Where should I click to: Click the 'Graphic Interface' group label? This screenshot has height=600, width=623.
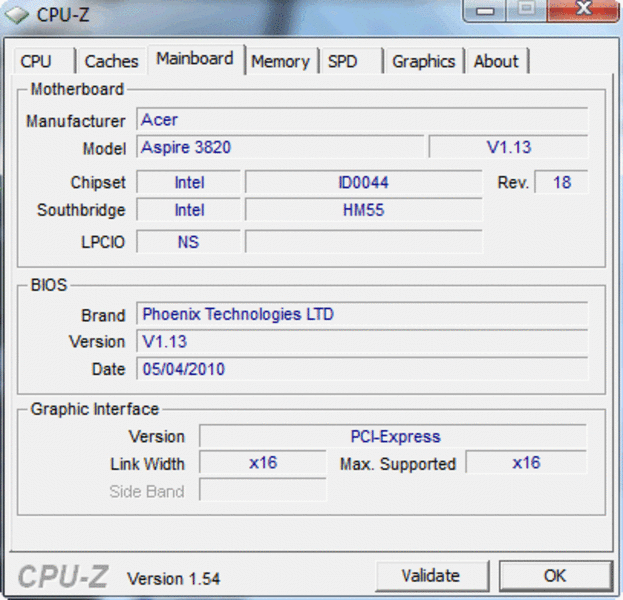tap(95, 409)
